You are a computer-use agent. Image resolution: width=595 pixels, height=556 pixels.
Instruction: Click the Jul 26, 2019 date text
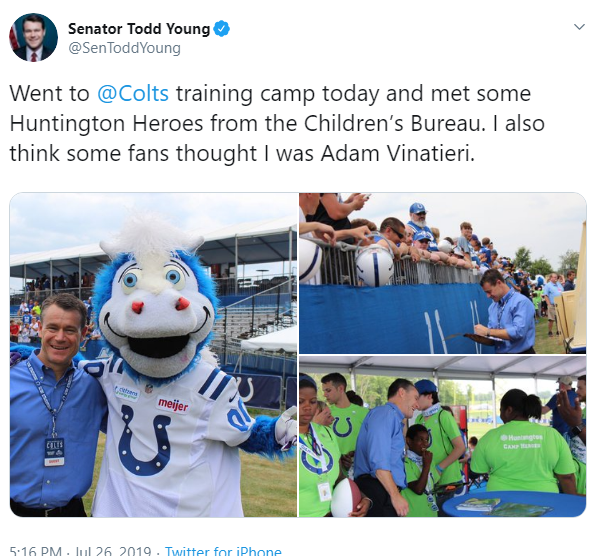point(113,551)
